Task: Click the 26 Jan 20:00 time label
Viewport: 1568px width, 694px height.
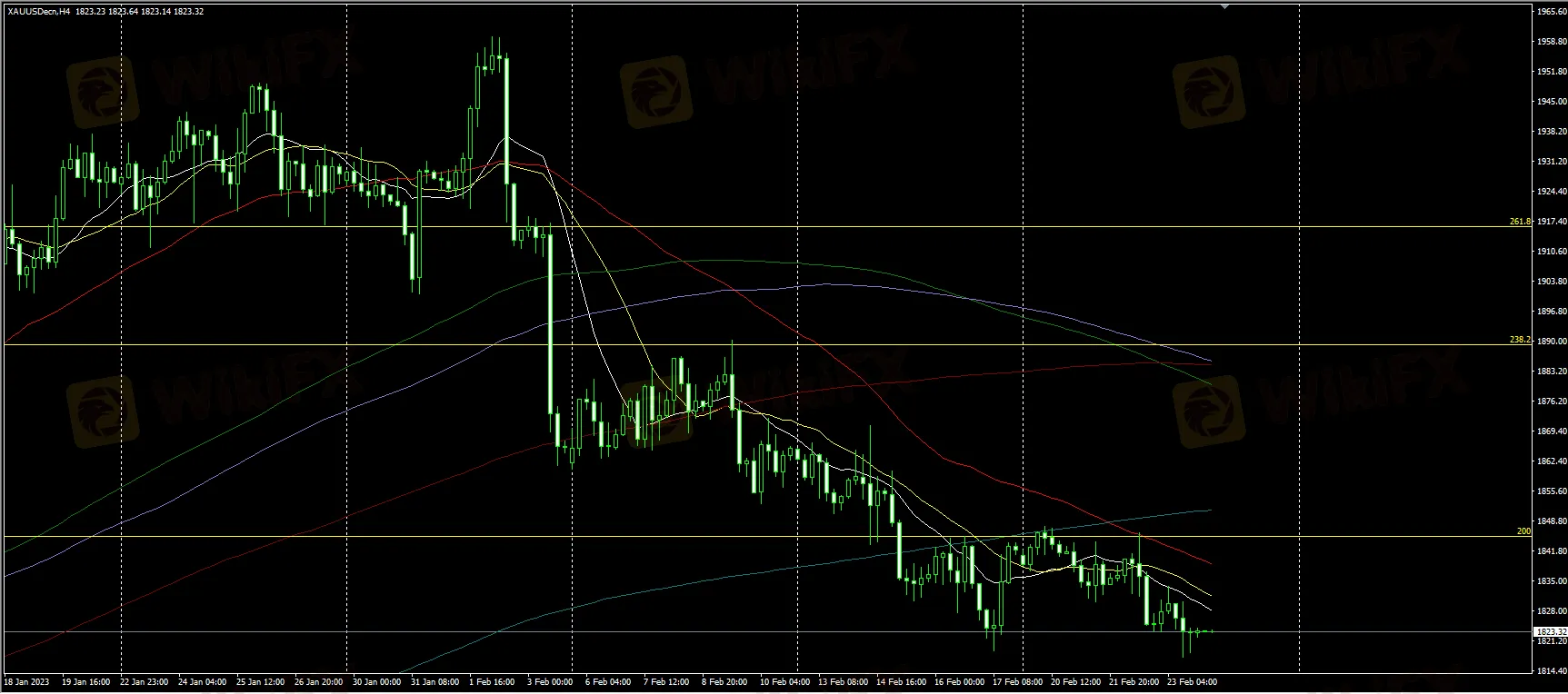Action: (x=318, y=681)
